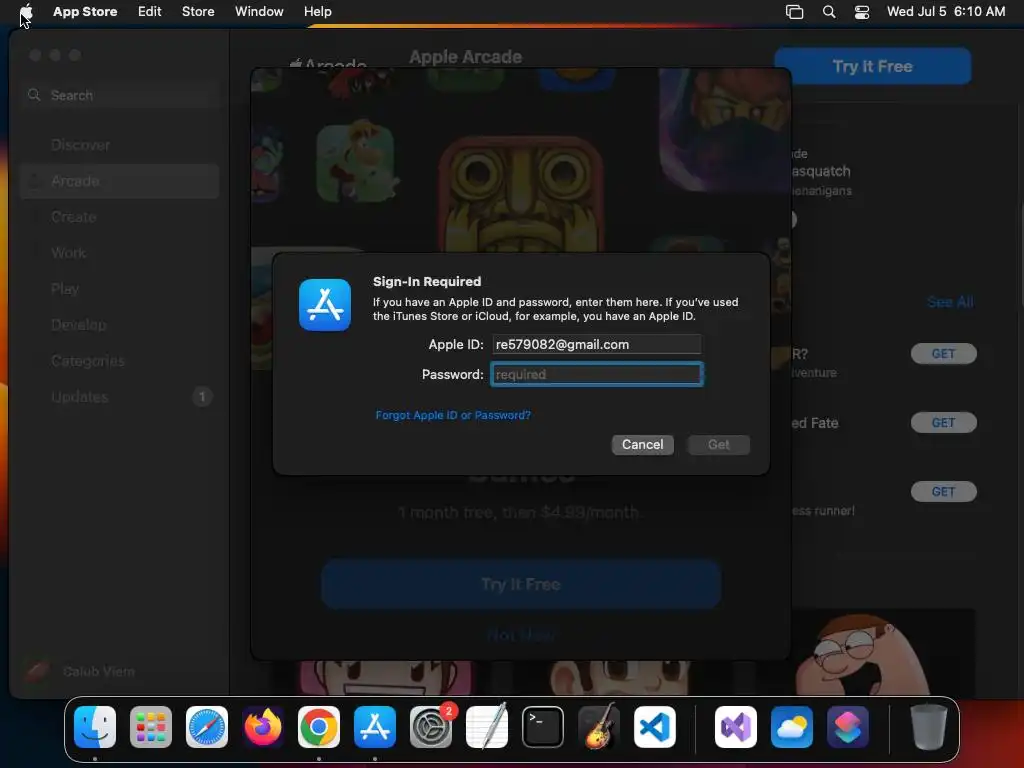The width and height of the screenshot is (1024, 768).
Task: Select Discover in the sidebar
Action: click(x=120, y=145)
